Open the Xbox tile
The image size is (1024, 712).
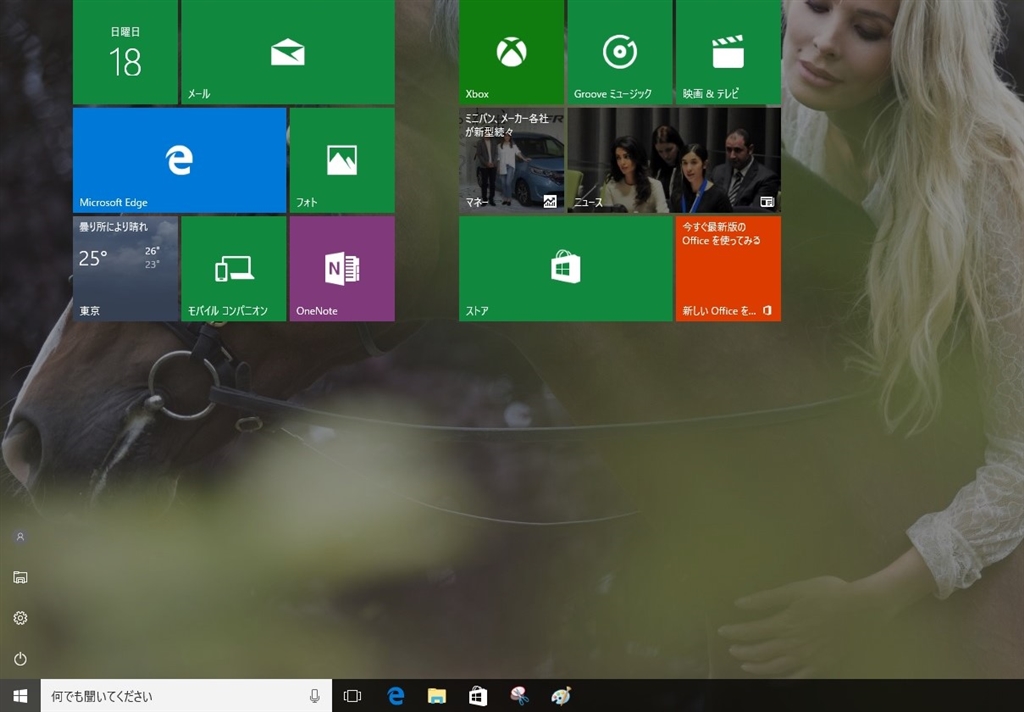click(x=511, y=52)
